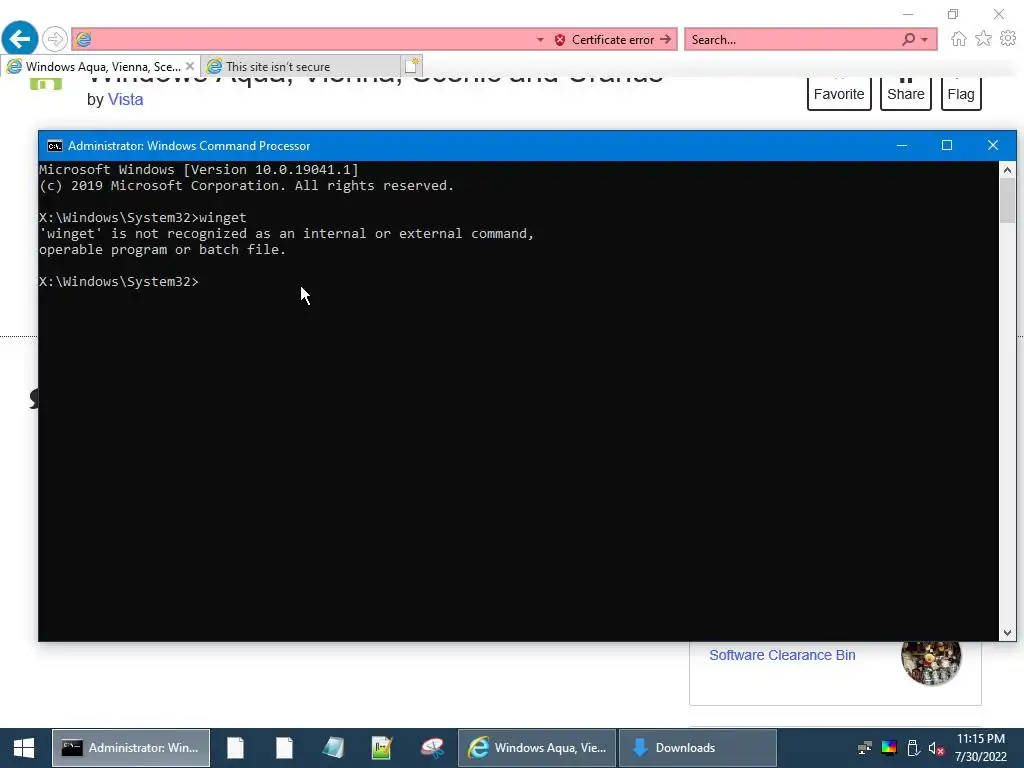Open the green notepad-with-pencil taskbar icon

[381, 748]
